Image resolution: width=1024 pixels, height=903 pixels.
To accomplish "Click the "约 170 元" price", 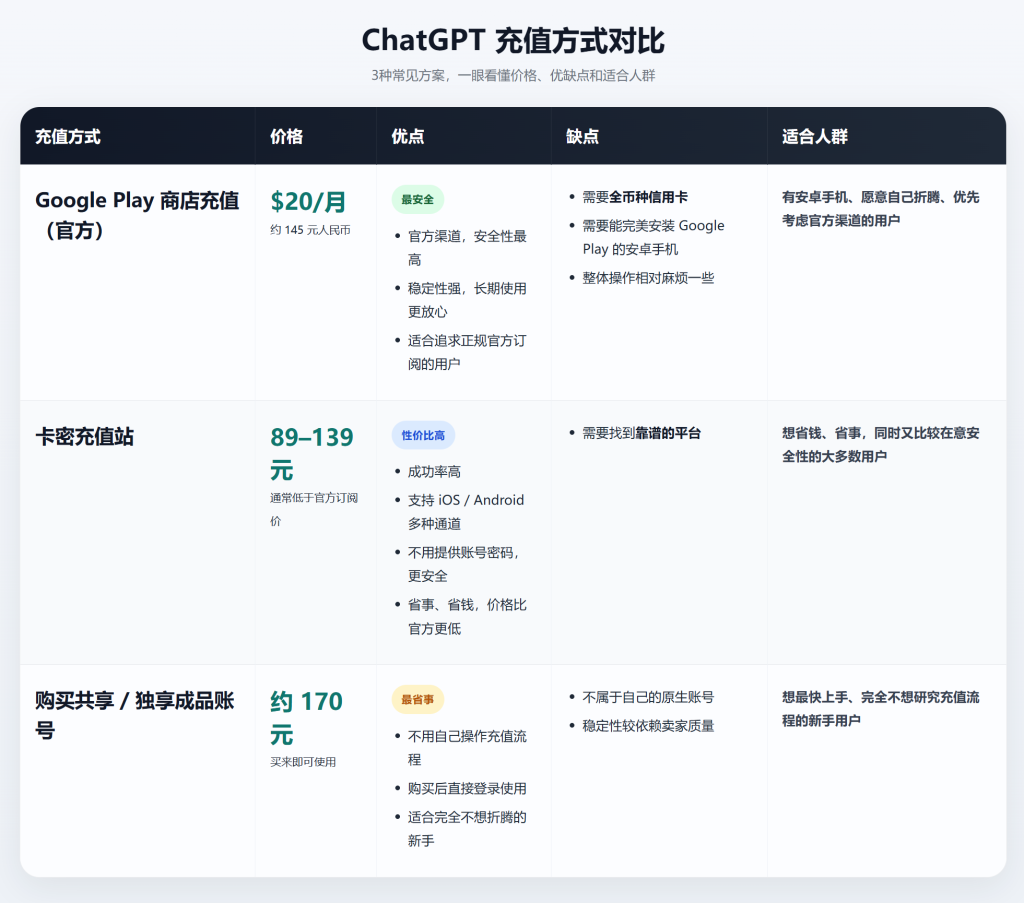I will click(x=306, y=717).
